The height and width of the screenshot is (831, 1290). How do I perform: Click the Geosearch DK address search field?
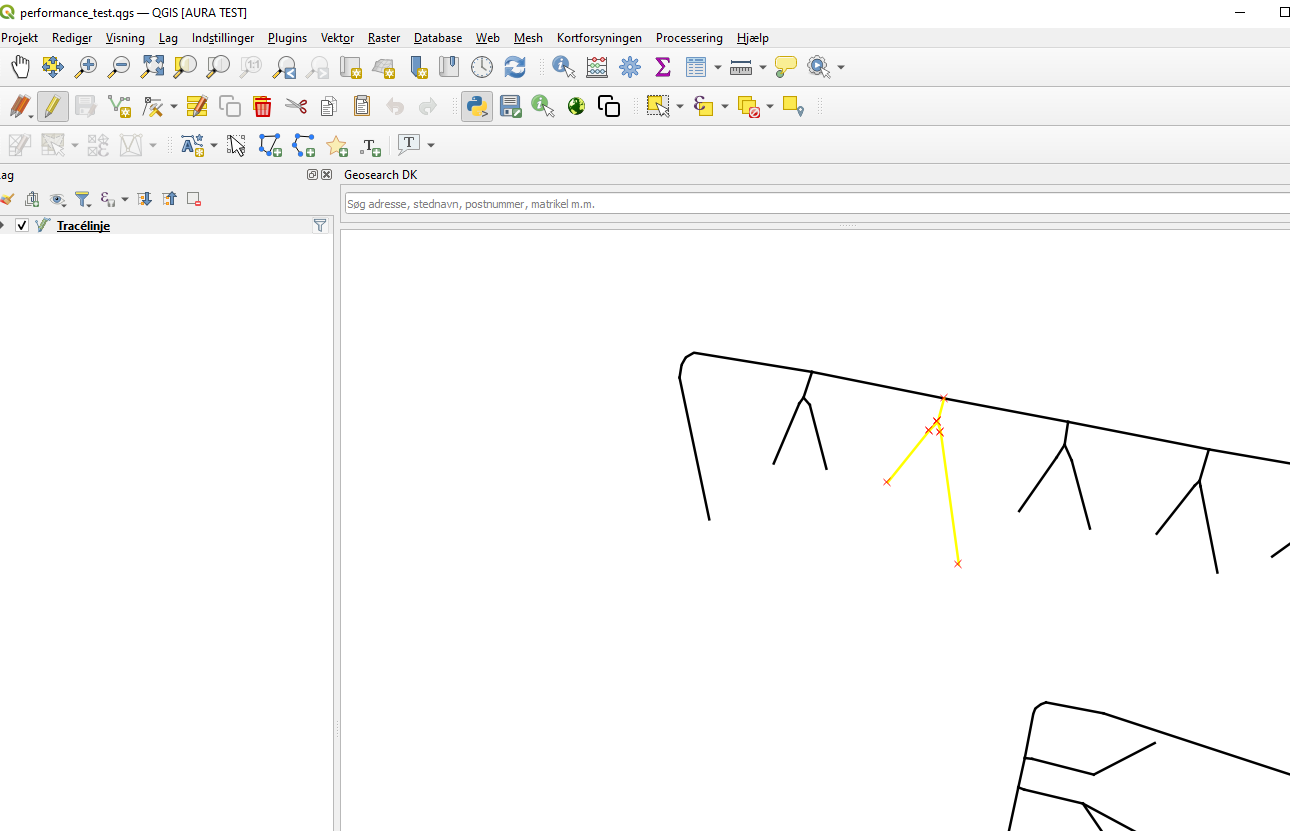click(x=817, y=204)
